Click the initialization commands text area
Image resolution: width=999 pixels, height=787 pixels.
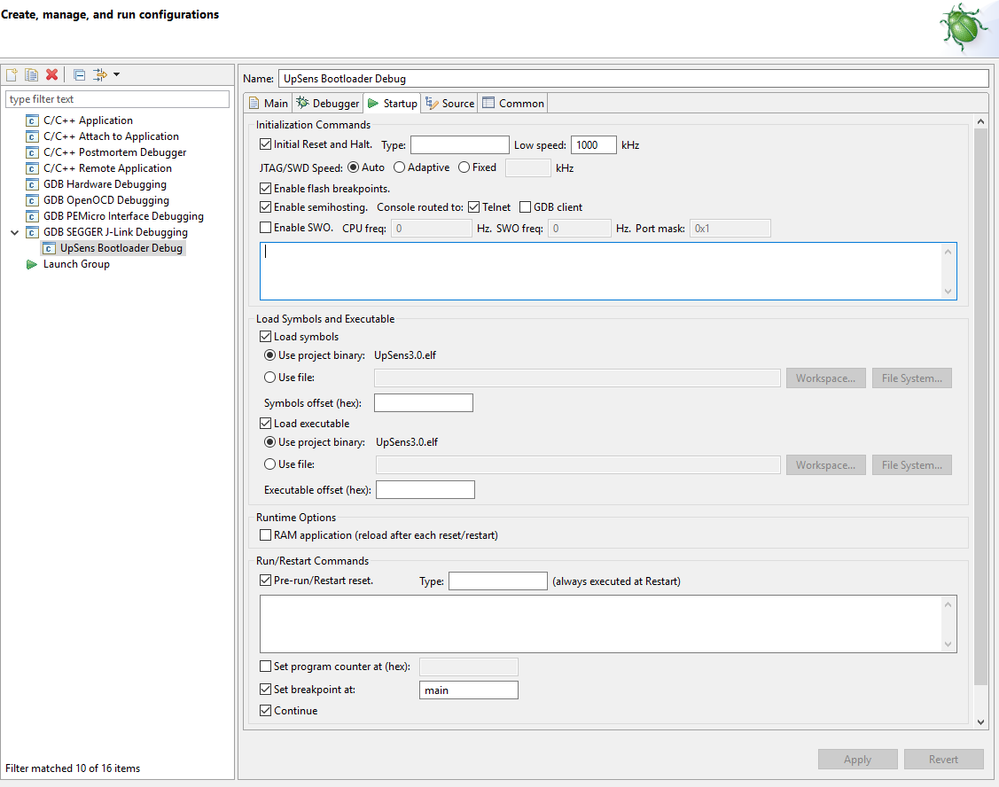[608, 271]
